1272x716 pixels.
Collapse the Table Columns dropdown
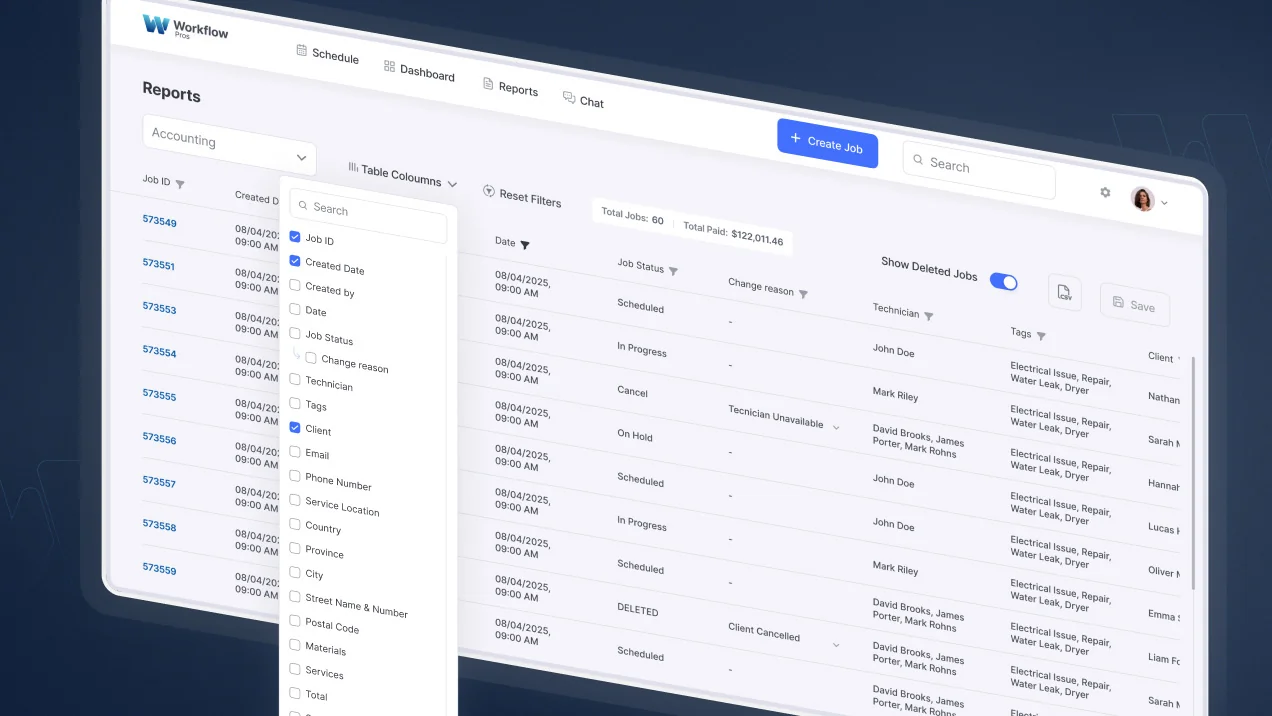point(452,184)
